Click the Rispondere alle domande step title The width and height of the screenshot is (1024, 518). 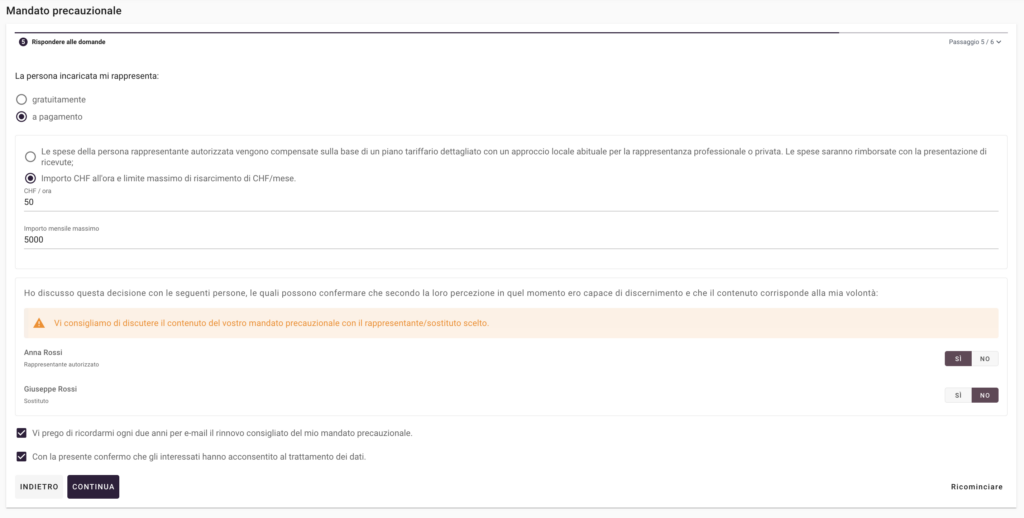point(68,42)
